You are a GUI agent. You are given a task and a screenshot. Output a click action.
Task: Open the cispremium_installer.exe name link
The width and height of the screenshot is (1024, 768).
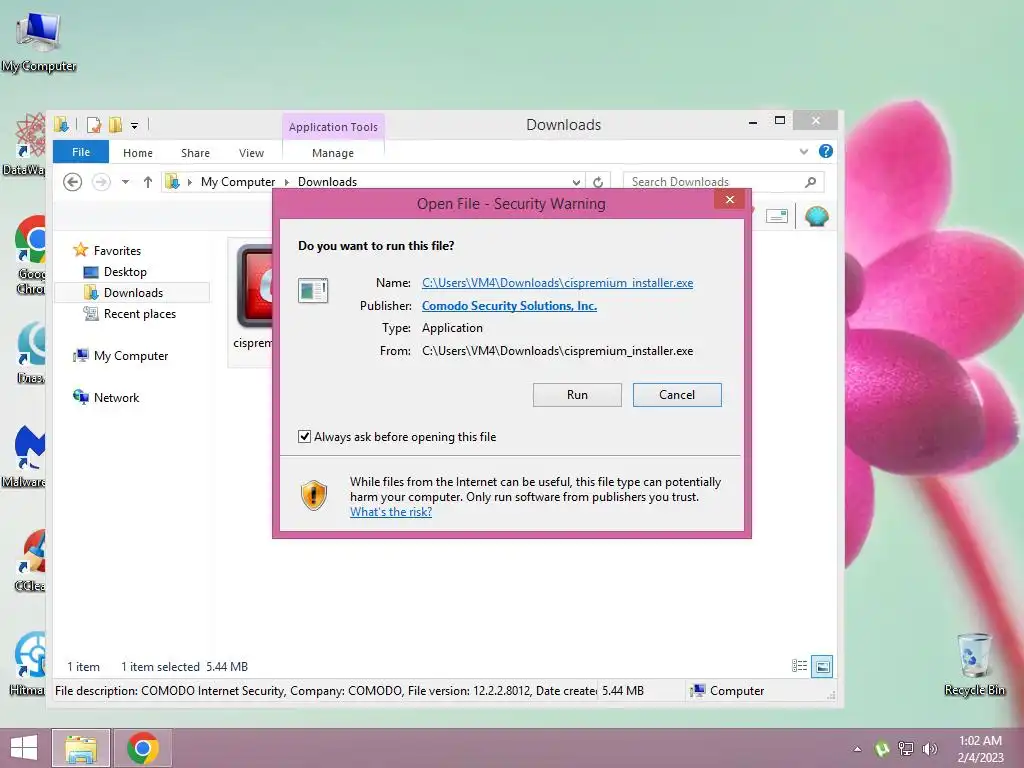558,283
